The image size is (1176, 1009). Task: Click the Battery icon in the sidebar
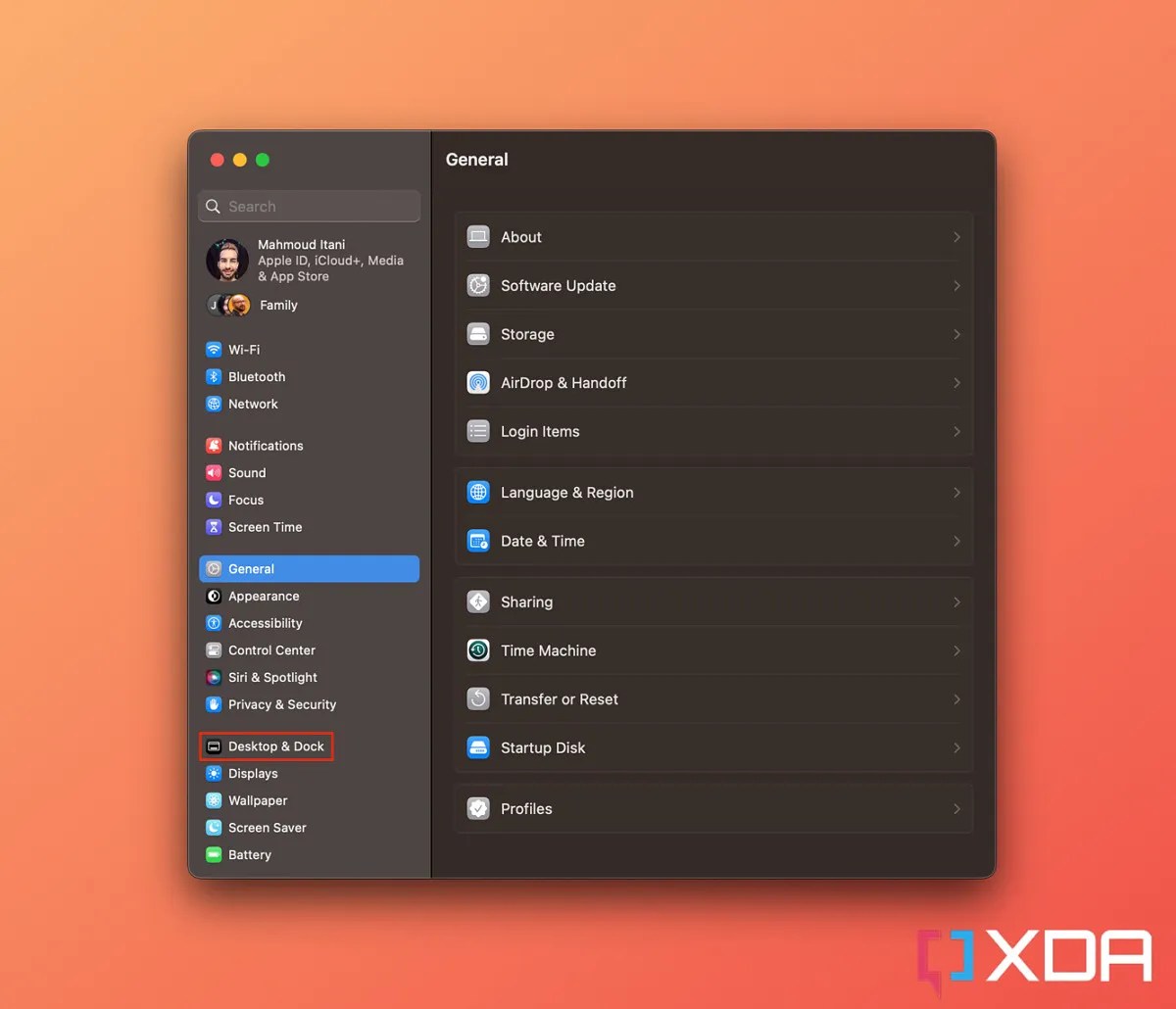(214, 854)
